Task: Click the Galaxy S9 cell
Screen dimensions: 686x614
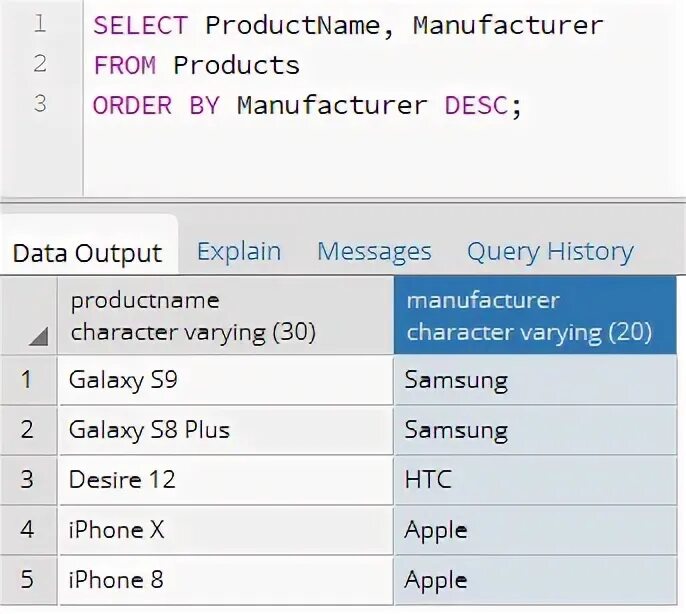Action: (x=226, y=380)
